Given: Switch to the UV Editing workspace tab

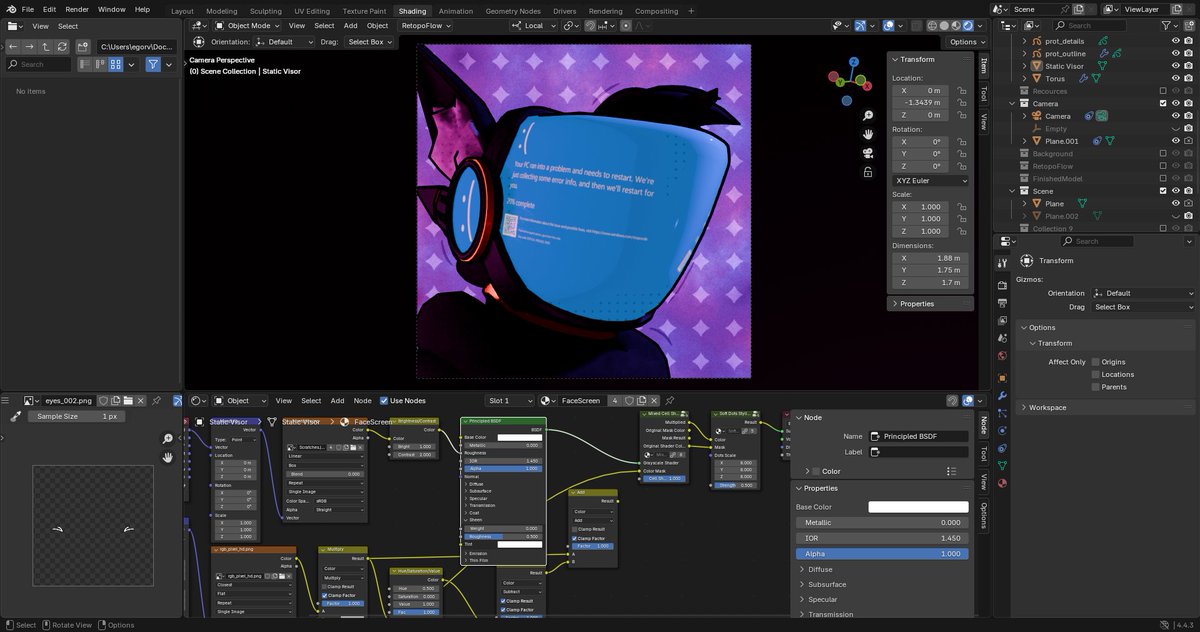Looking at the screenshot, I should click(312, 11).
